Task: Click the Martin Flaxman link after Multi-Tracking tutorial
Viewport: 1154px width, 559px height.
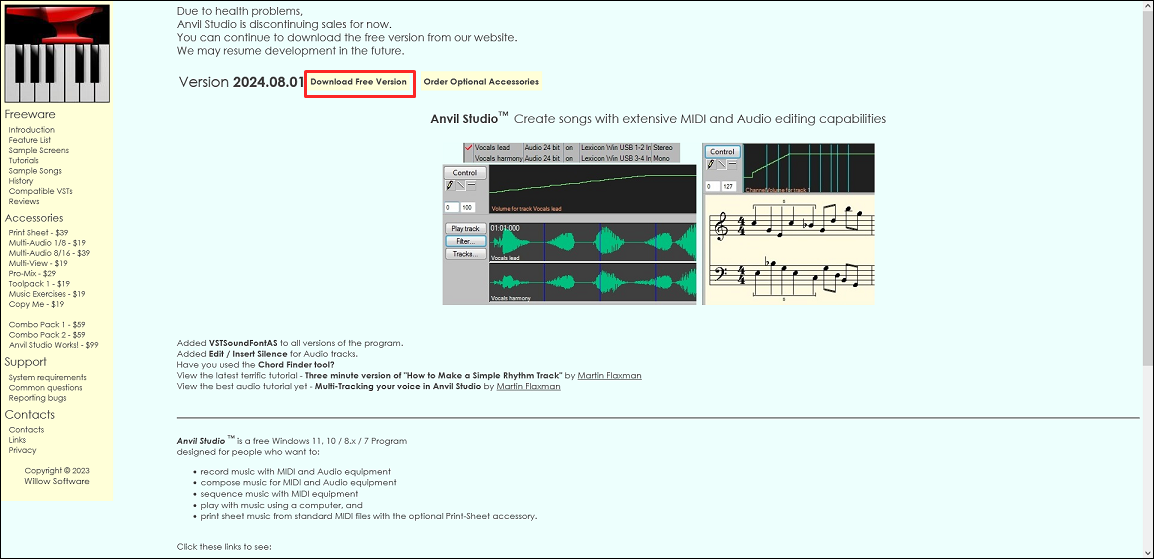Action: point(528,386)
